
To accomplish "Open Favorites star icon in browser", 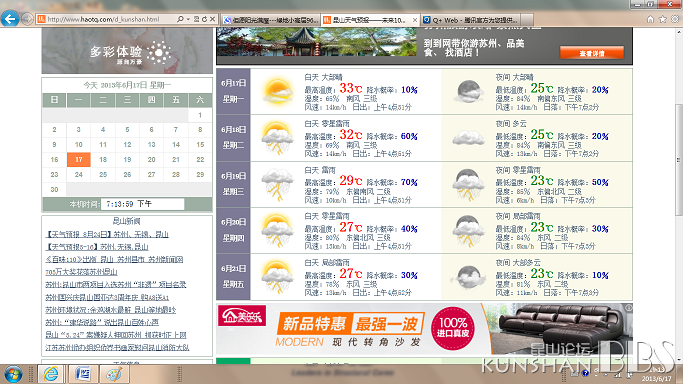I will coord(663,20).
